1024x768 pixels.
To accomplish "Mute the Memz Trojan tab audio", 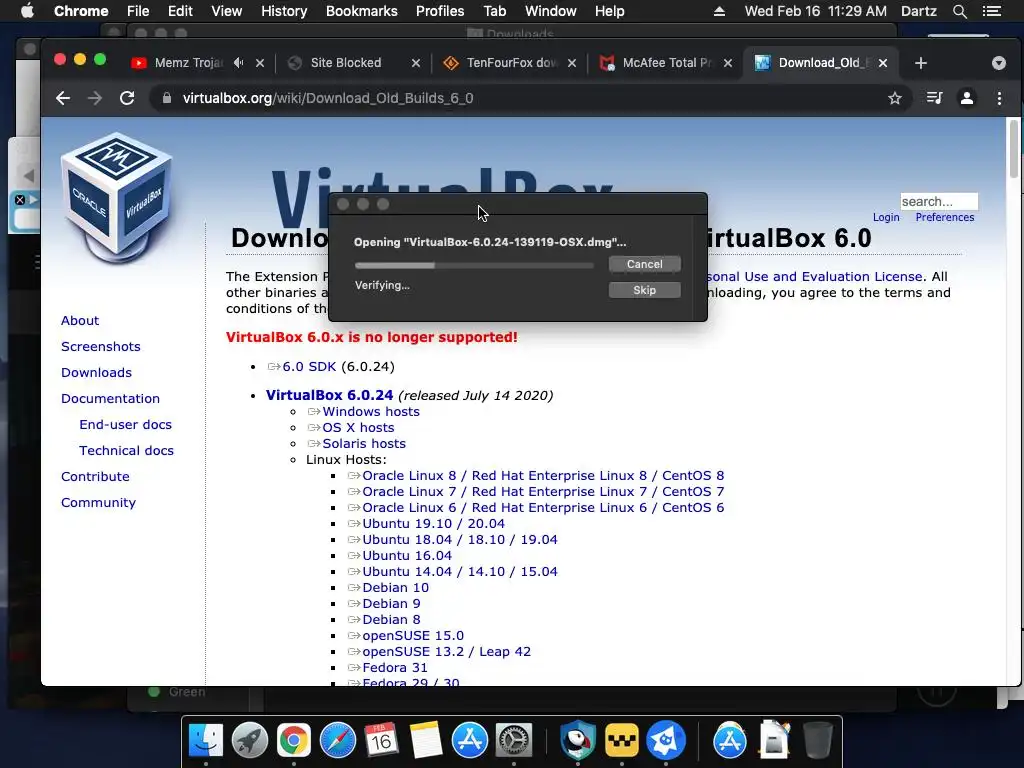I will tap(238, 63).
